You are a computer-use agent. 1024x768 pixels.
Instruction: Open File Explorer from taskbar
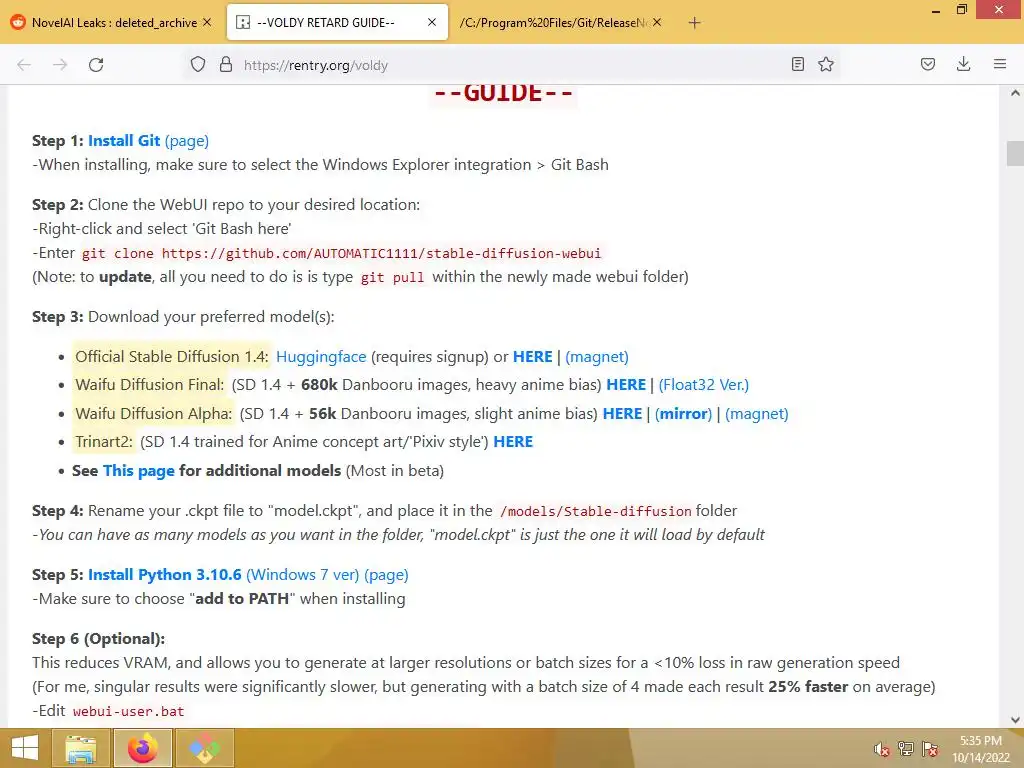pyautogui.click(x=81, y=748)
